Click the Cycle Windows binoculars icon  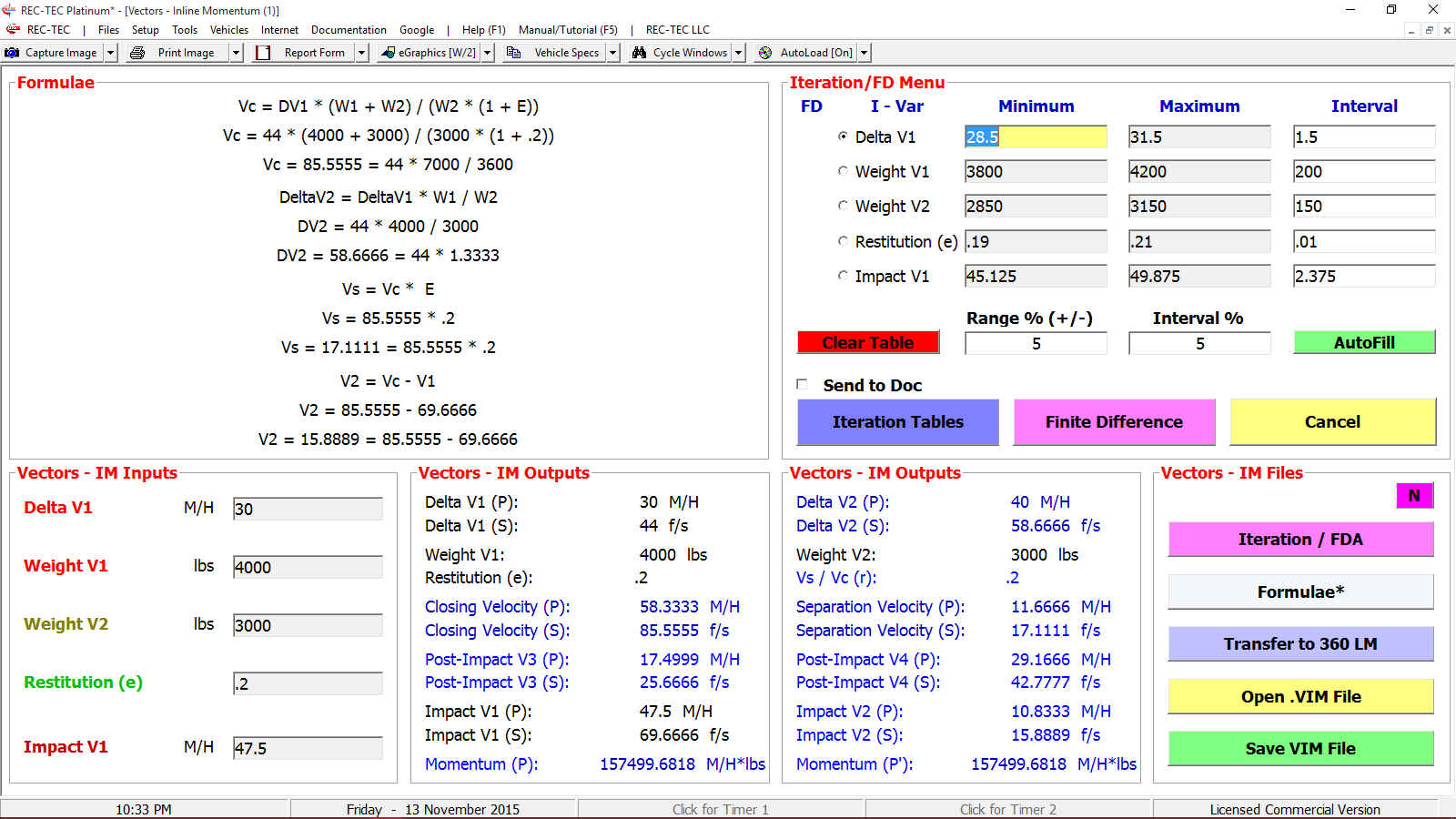(x=639, y=53)
